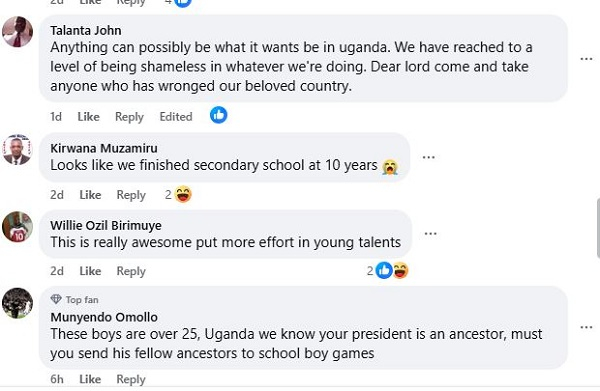Click the Top fan diamond badge icon
The image size is (600, 391).
click(x=56, y=299)
